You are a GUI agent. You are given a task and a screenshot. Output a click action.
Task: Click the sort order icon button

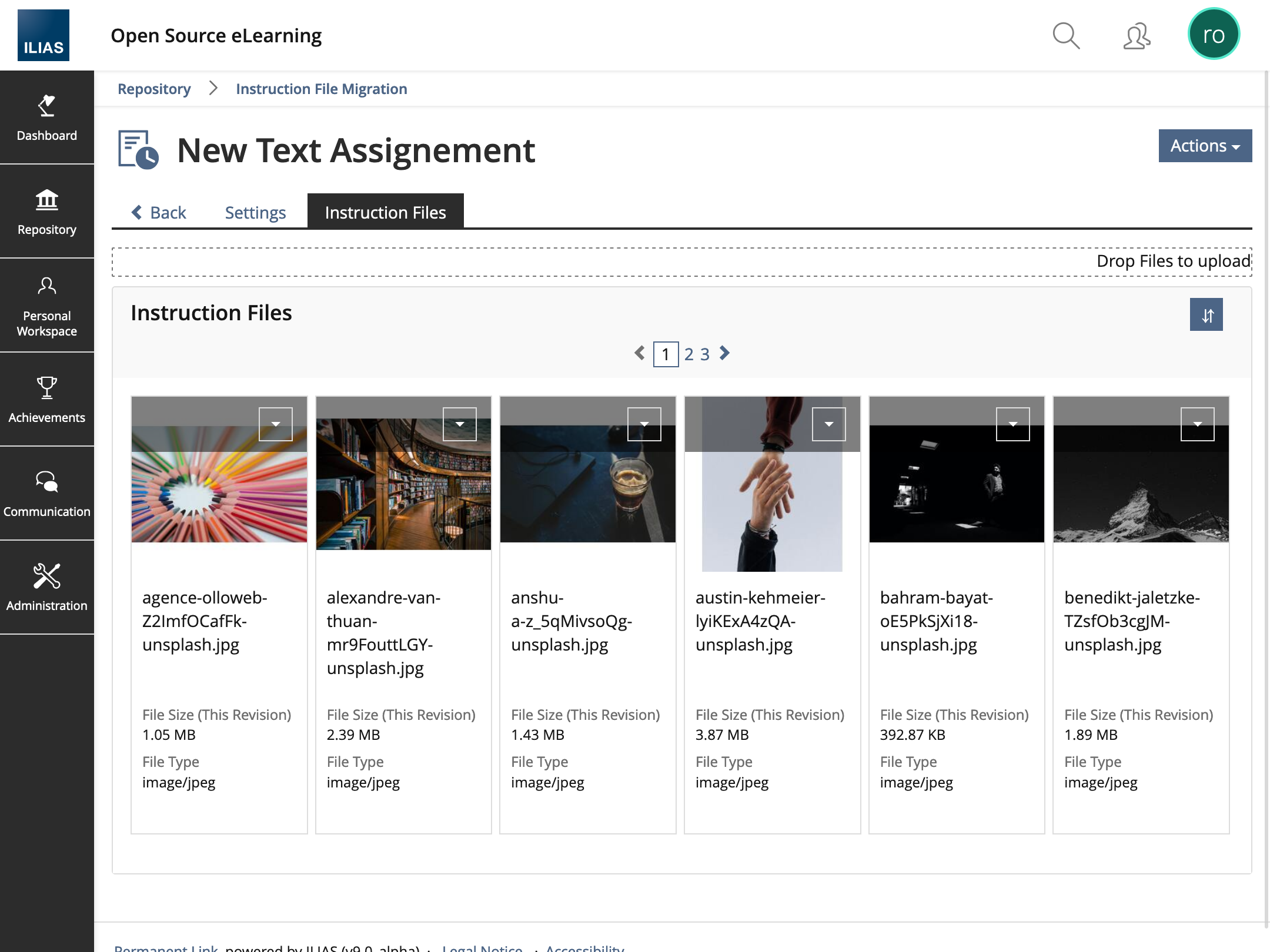(1206, 315)
